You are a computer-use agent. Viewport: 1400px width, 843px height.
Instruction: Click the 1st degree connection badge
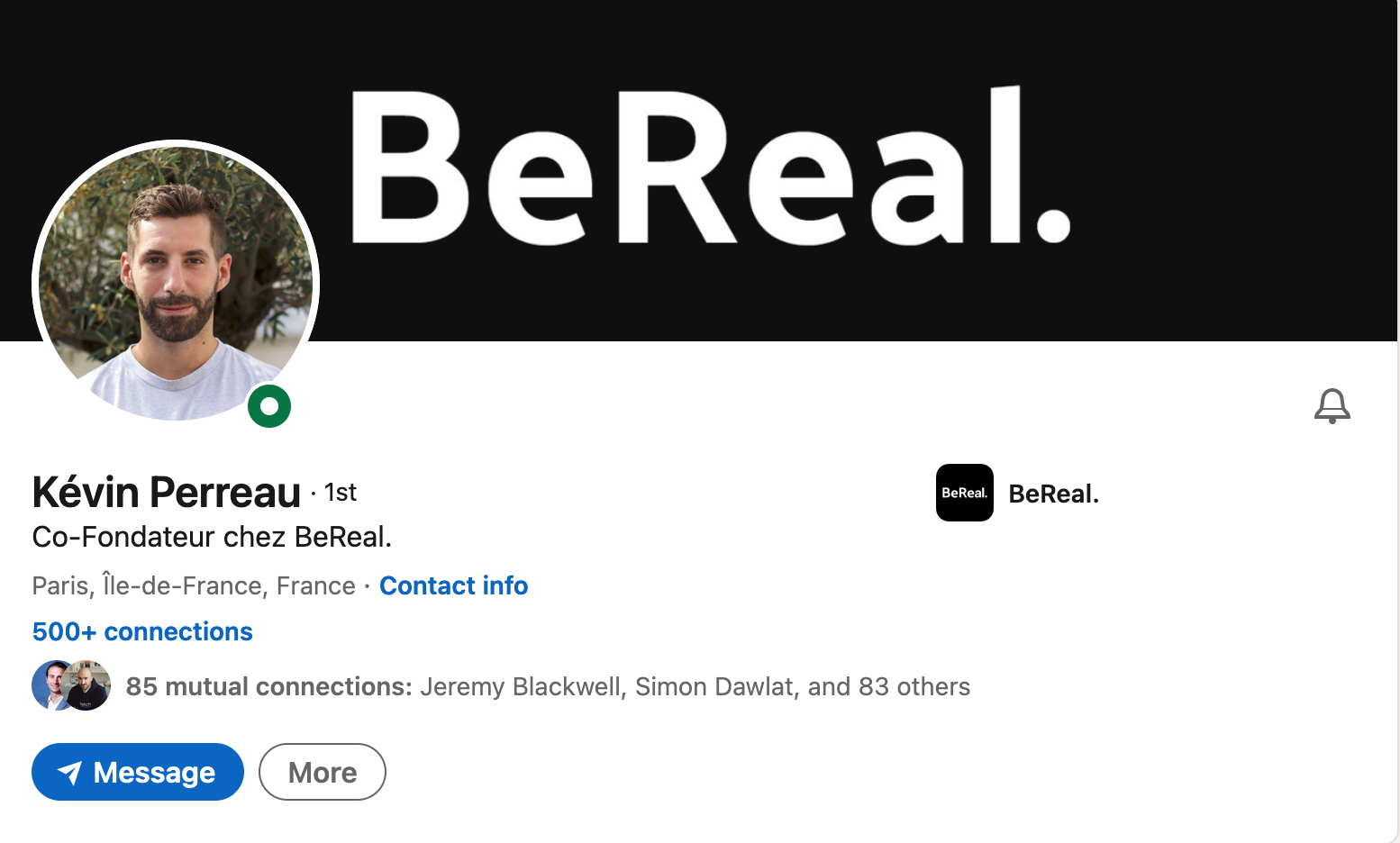pyautogui.click(x=341, y=493)
